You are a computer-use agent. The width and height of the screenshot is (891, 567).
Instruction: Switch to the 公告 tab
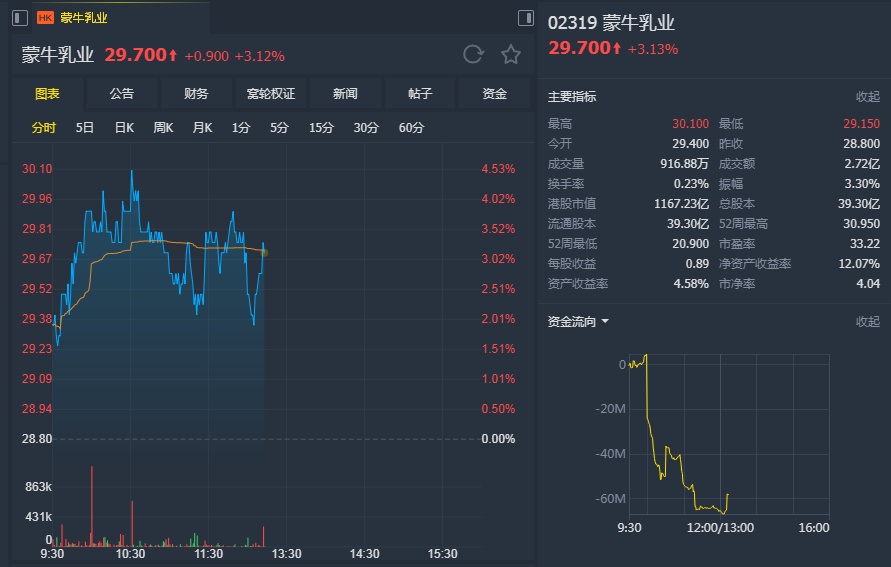[x=122, y=94]
